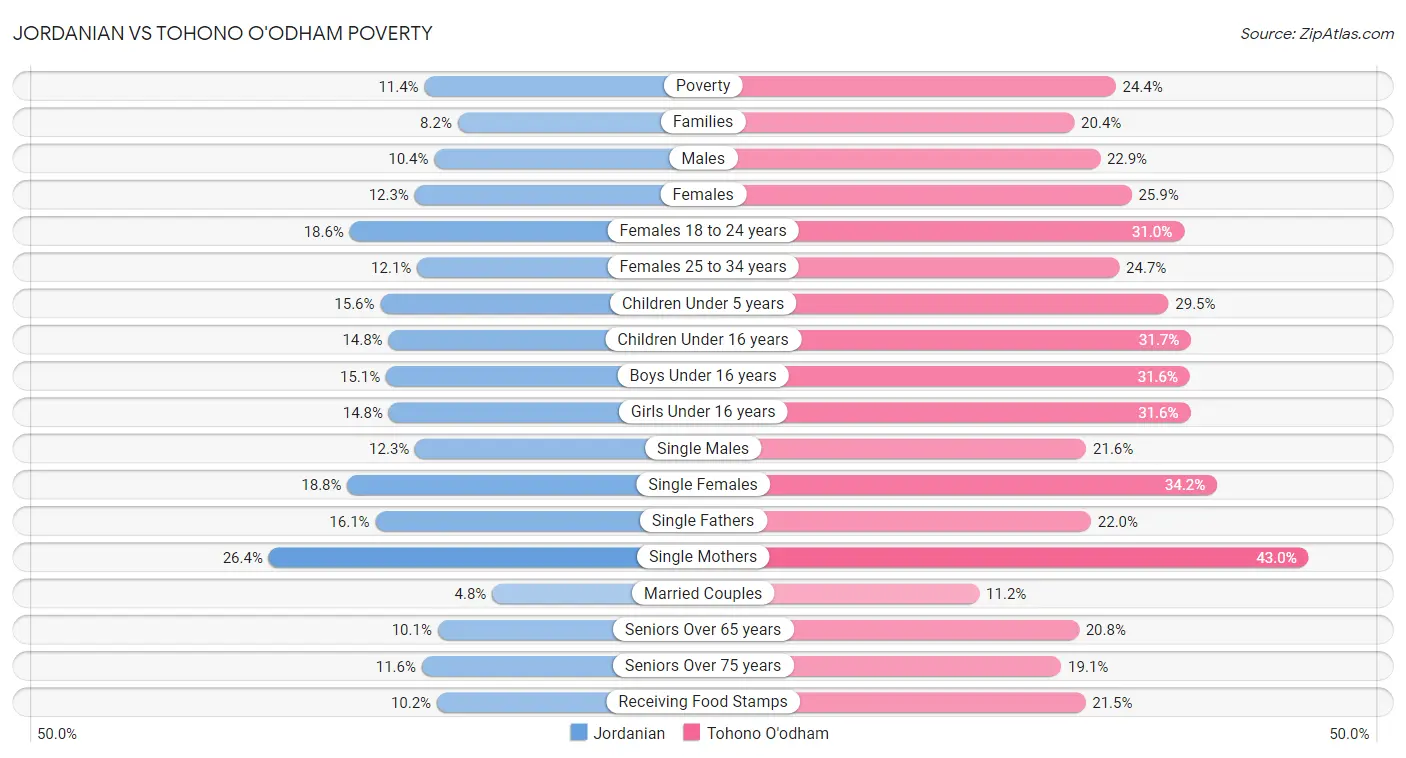Click the Females 18 to 24 years label
This screenshot has height=758, width=1406.
[x=703, y=231]
